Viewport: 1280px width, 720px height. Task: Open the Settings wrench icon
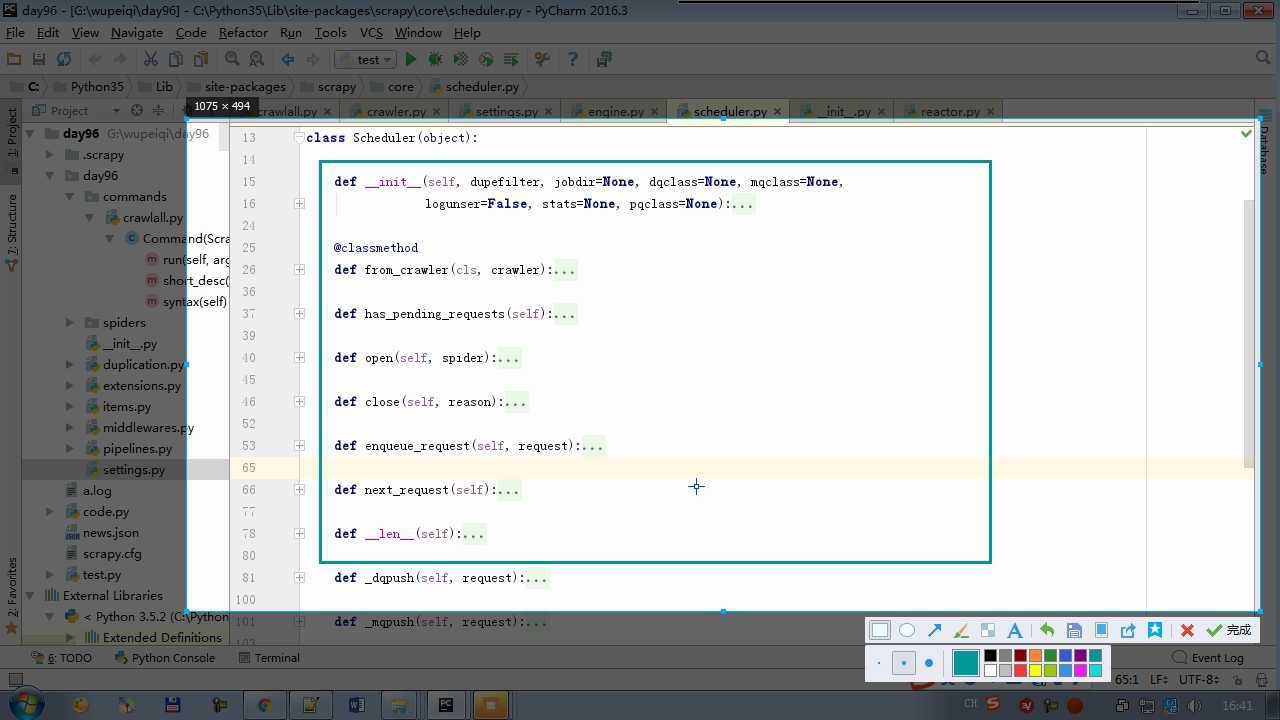click(x=542, y=60)
